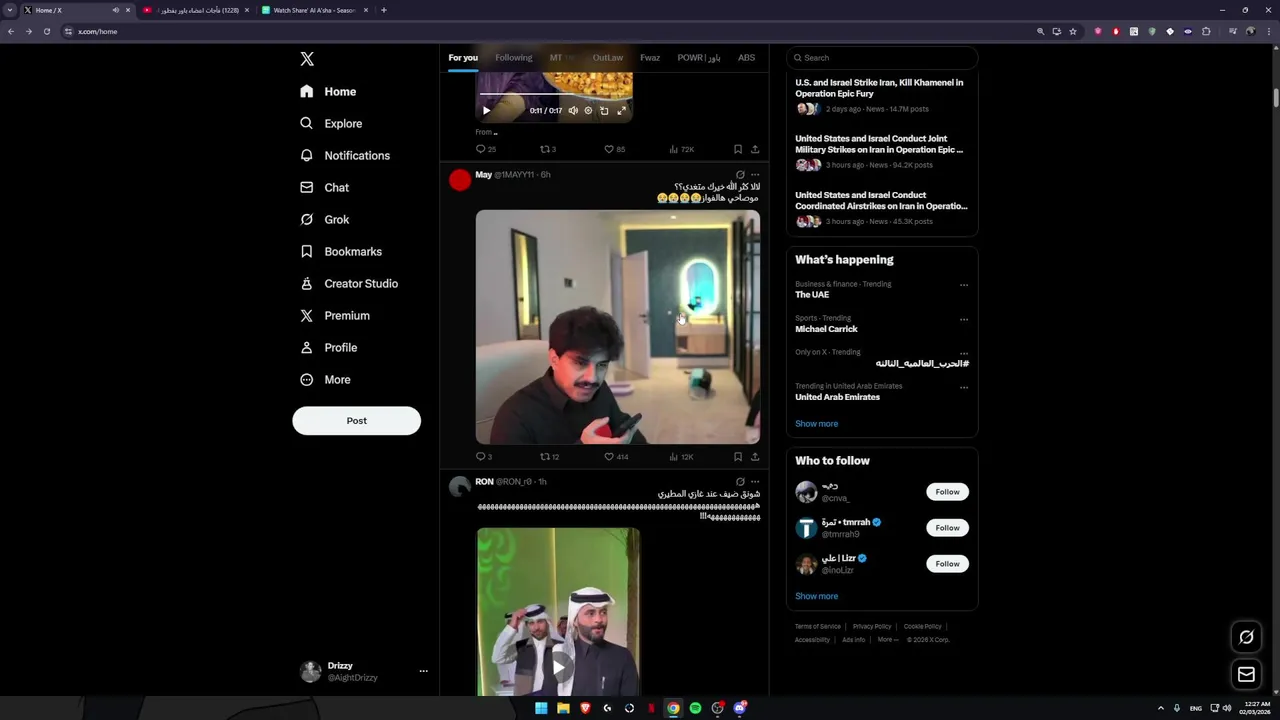
Task: Expand the More menu in sidebar
Action: tap(325, 379)
